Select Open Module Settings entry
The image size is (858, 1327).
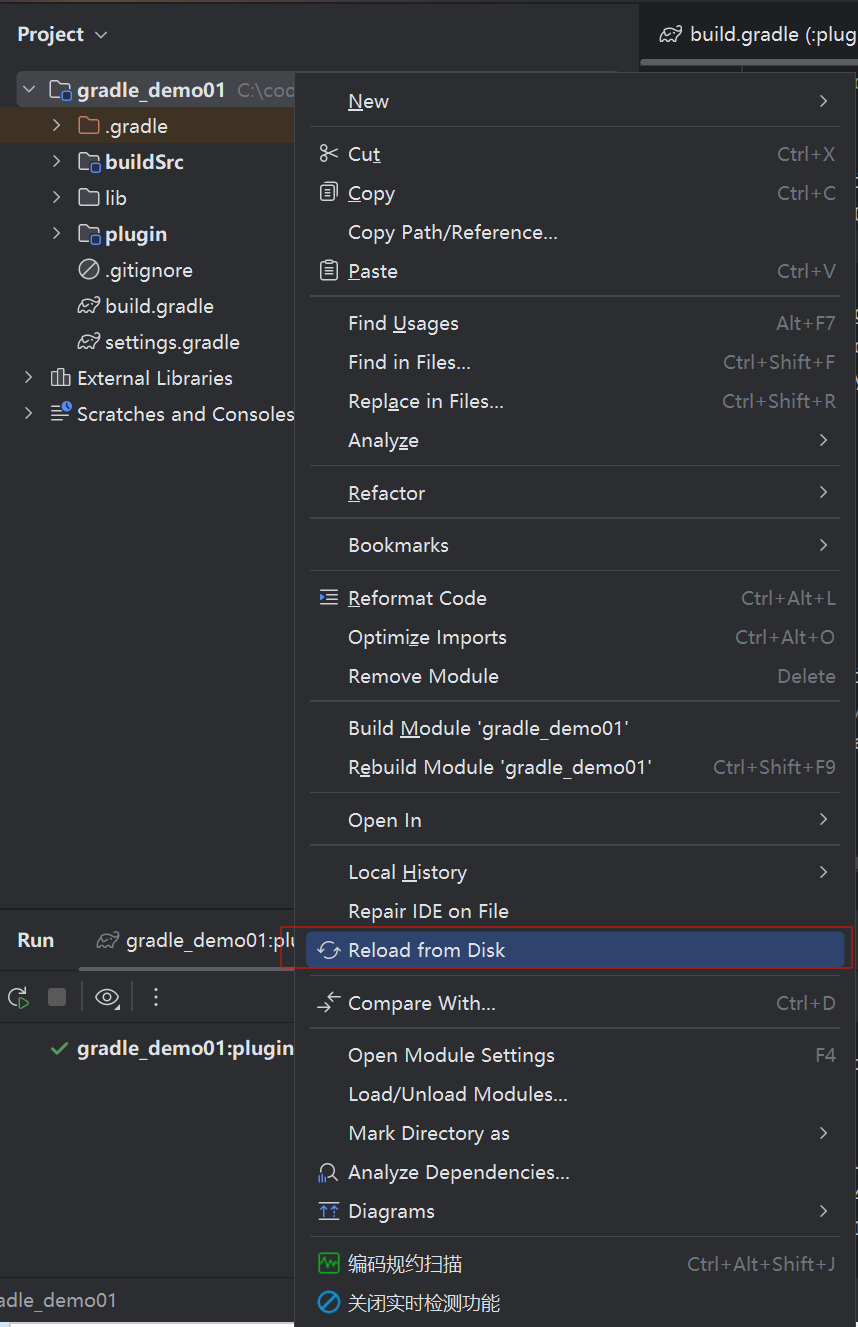577,1055
